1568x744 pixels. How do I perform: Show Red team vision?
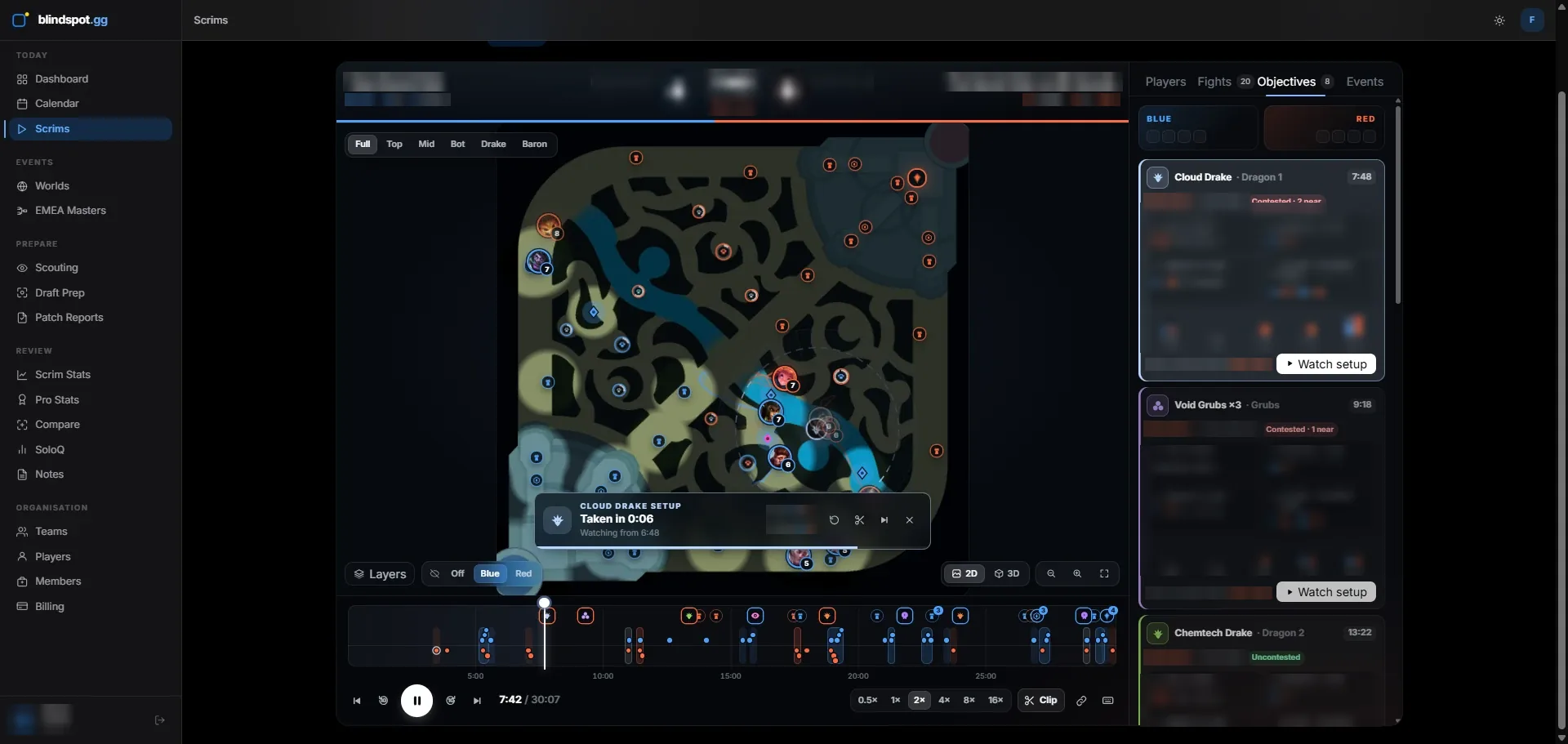coord(523,574)
